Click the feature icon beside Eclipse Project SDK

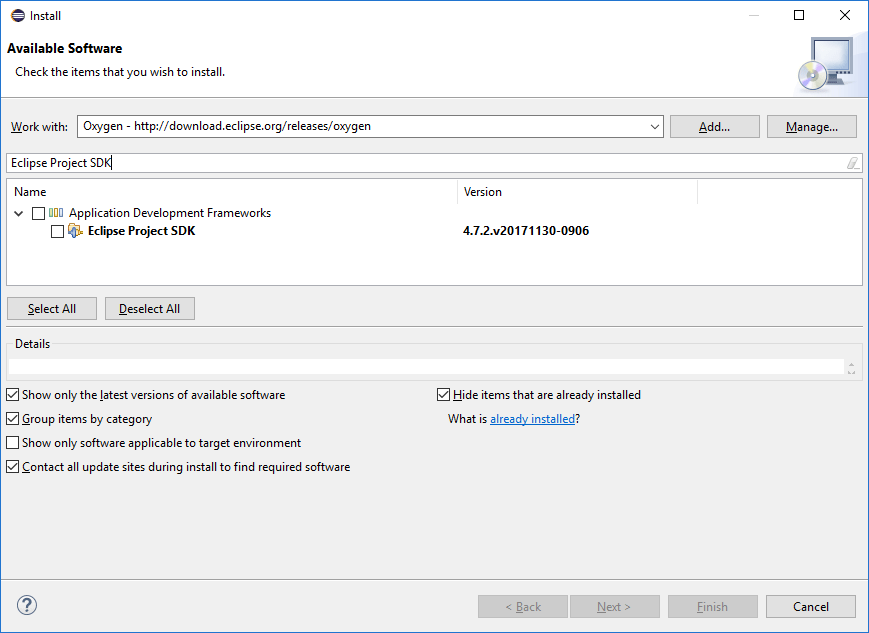coord(76,231)
